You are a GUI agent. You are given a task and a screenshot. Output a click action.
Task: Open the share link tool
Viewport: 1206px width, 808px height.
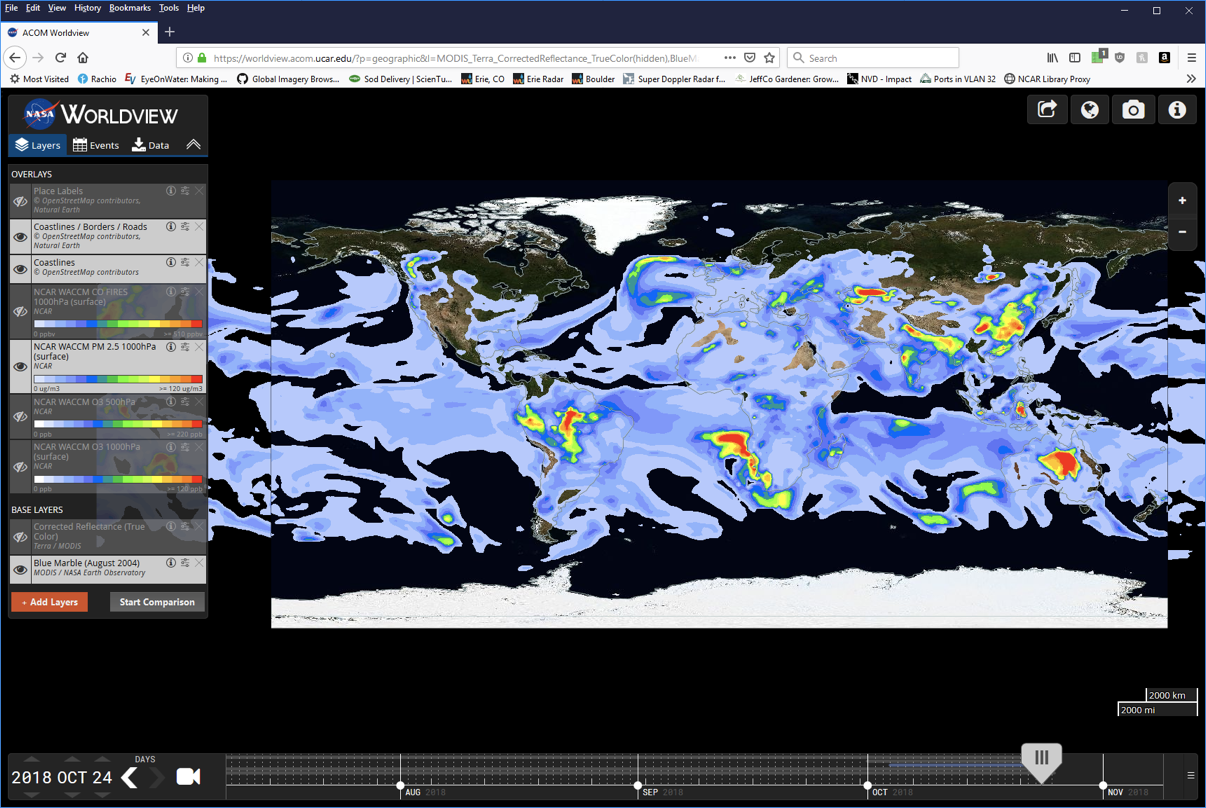(x=1047, y=110)
